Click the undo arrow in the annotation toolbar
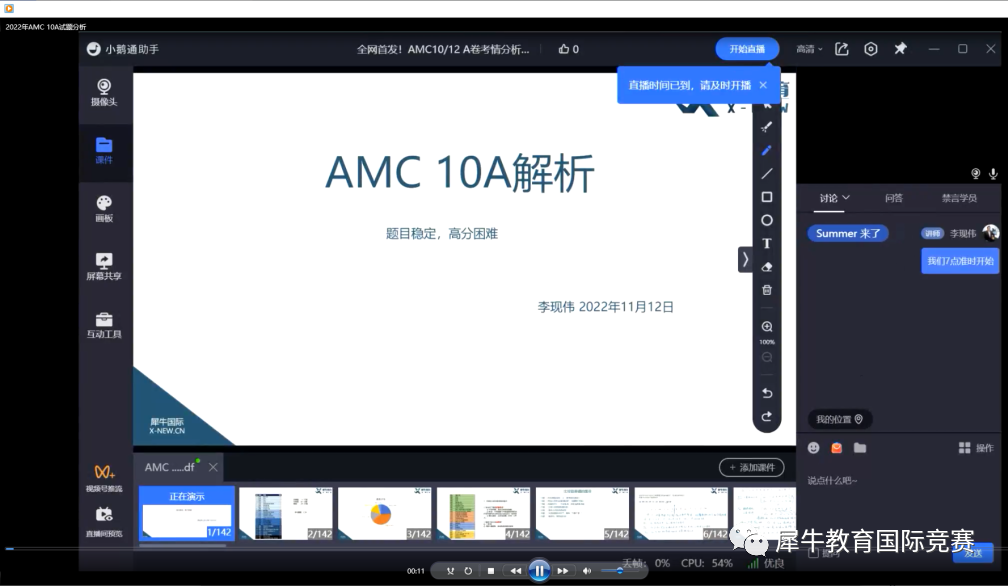1008x586 pixels. tap(767, 393)
